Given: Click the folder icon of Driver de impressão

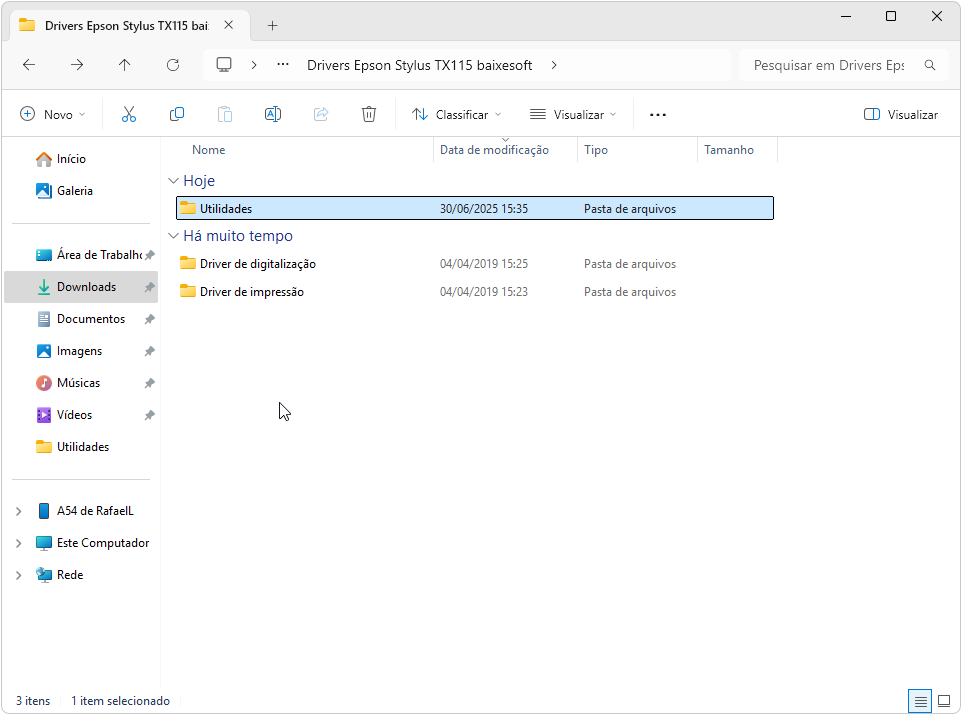Looking at the screenshot, I should tap(188, 292).
